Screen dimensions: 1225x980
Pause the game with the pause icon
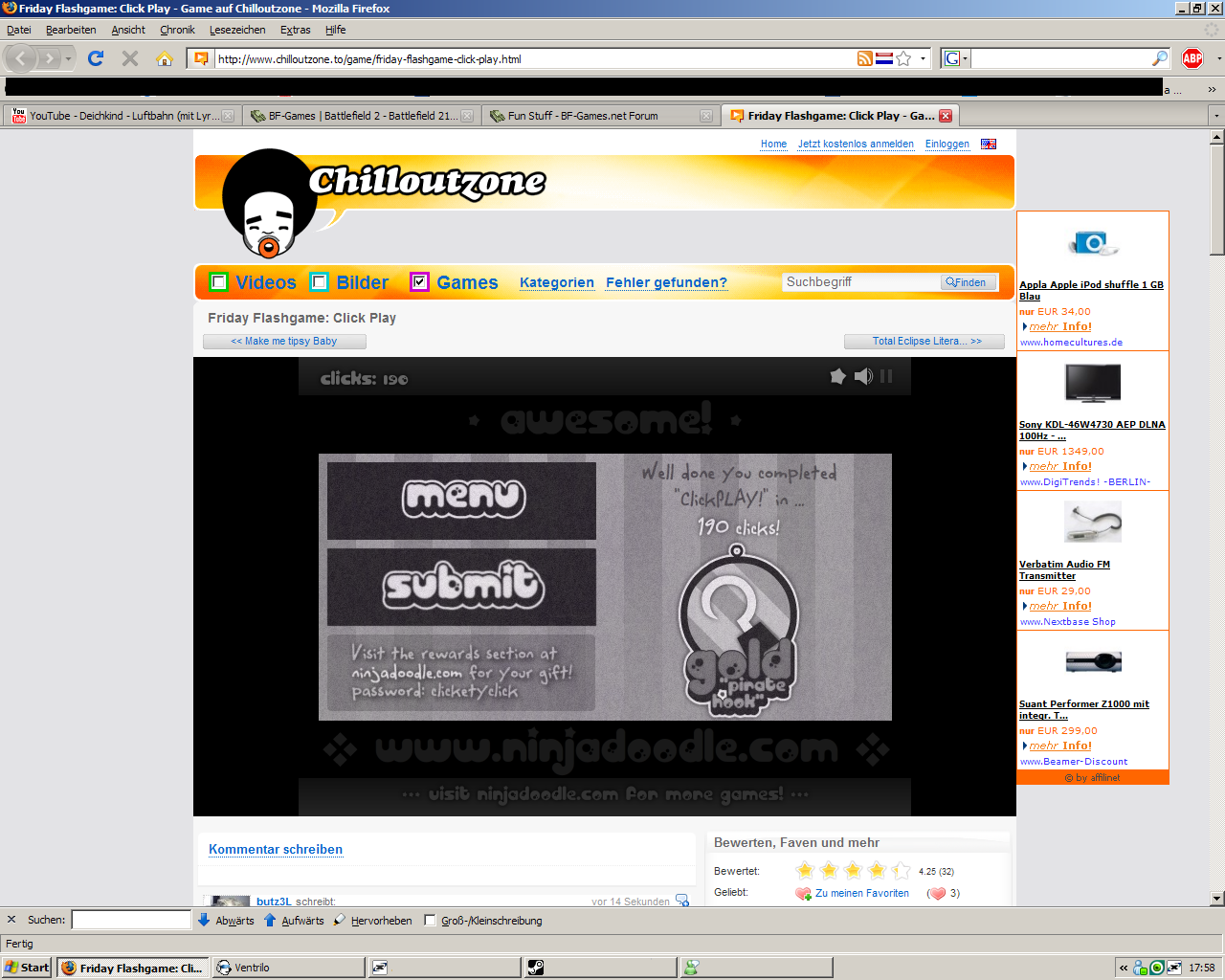click(886, 376)
